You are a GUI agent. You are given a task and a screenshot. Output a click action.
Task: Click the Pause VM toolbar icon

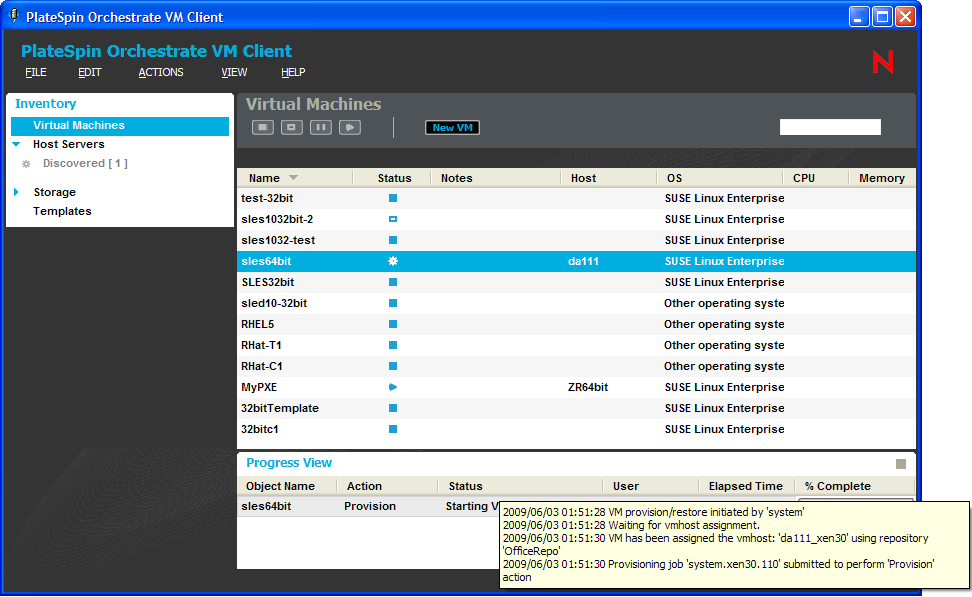(x=320, y=128)
